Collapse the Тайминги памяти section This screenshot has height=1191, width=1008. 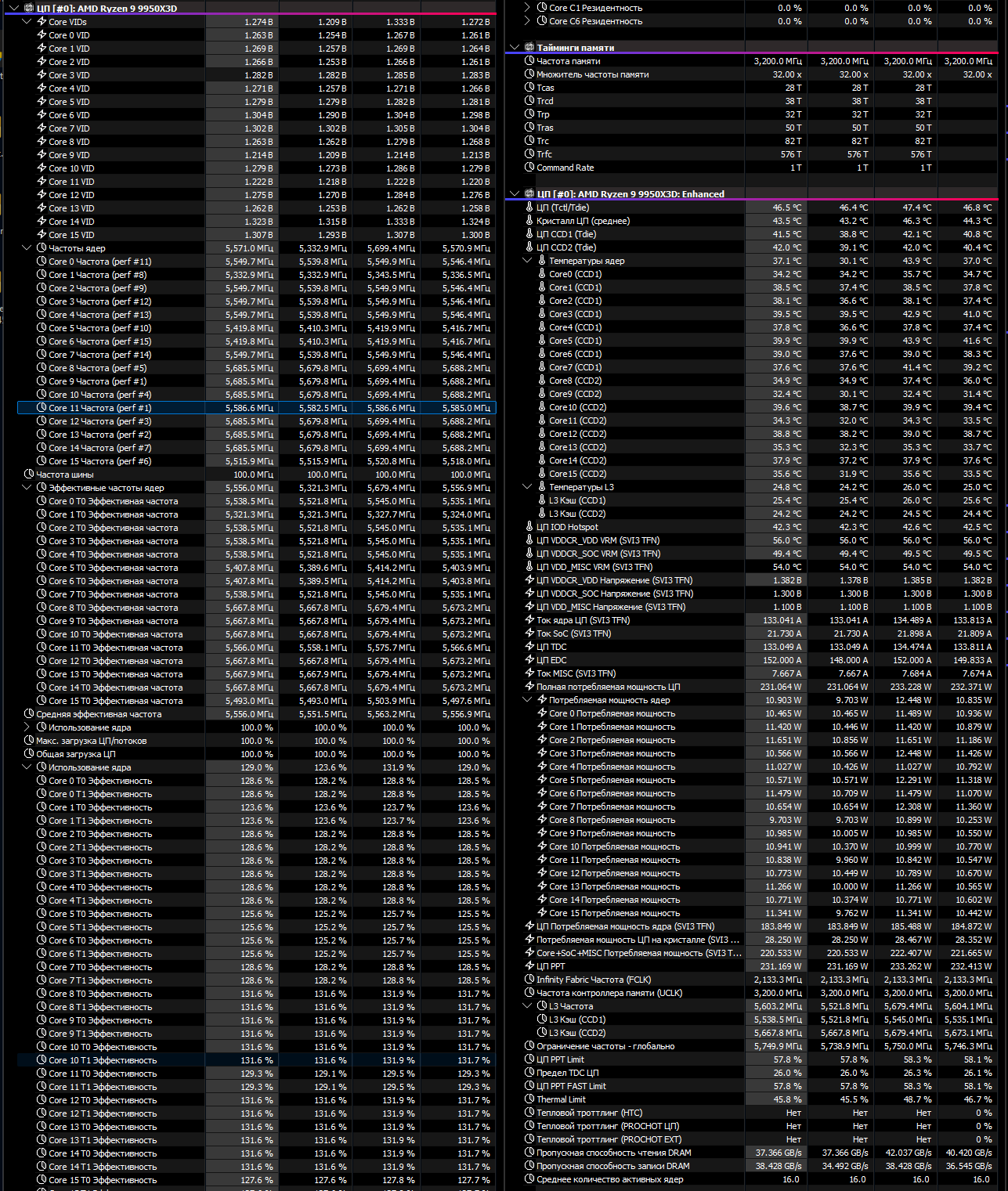(x=515, y=48)
